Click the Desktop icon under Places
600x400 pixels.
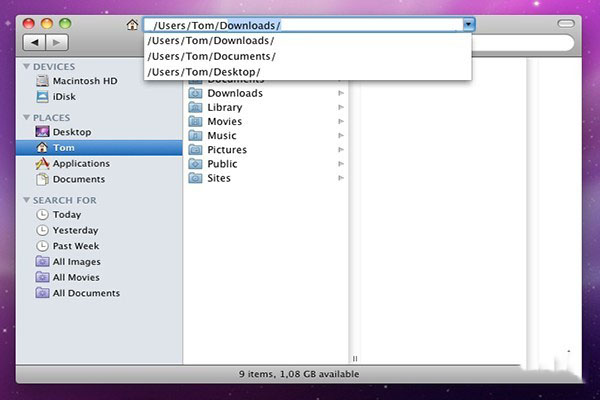point(42,132)
